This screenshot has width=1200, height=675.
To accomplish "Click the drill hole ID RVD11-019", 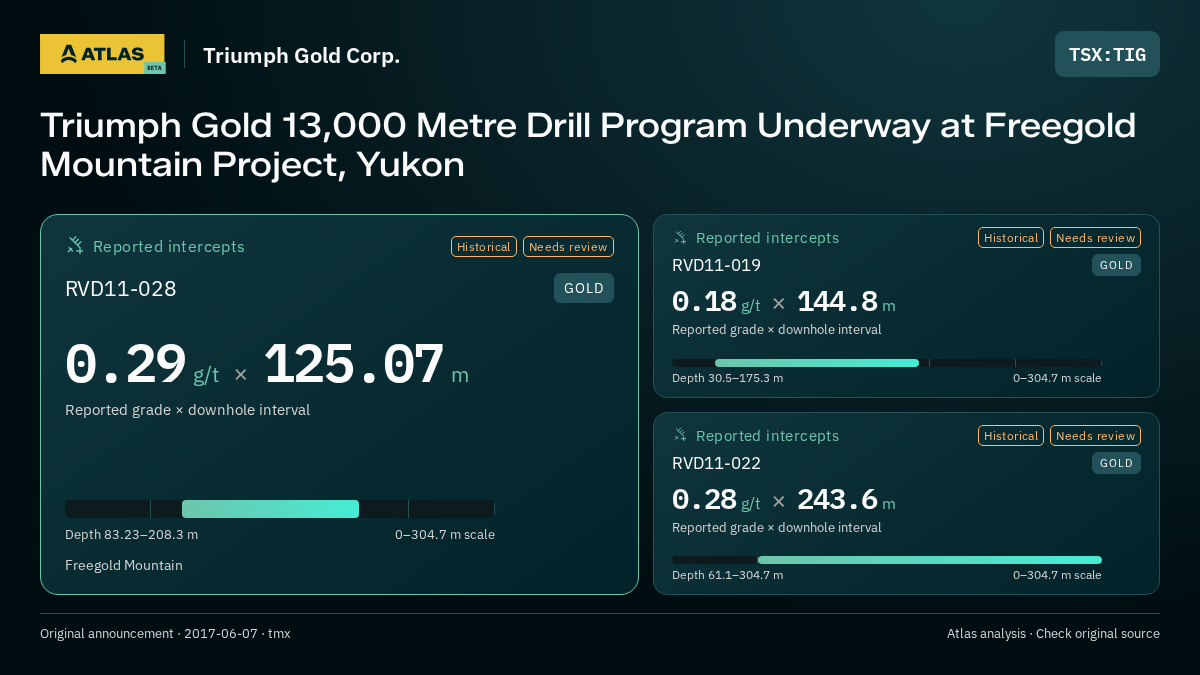I will point(716,266).
